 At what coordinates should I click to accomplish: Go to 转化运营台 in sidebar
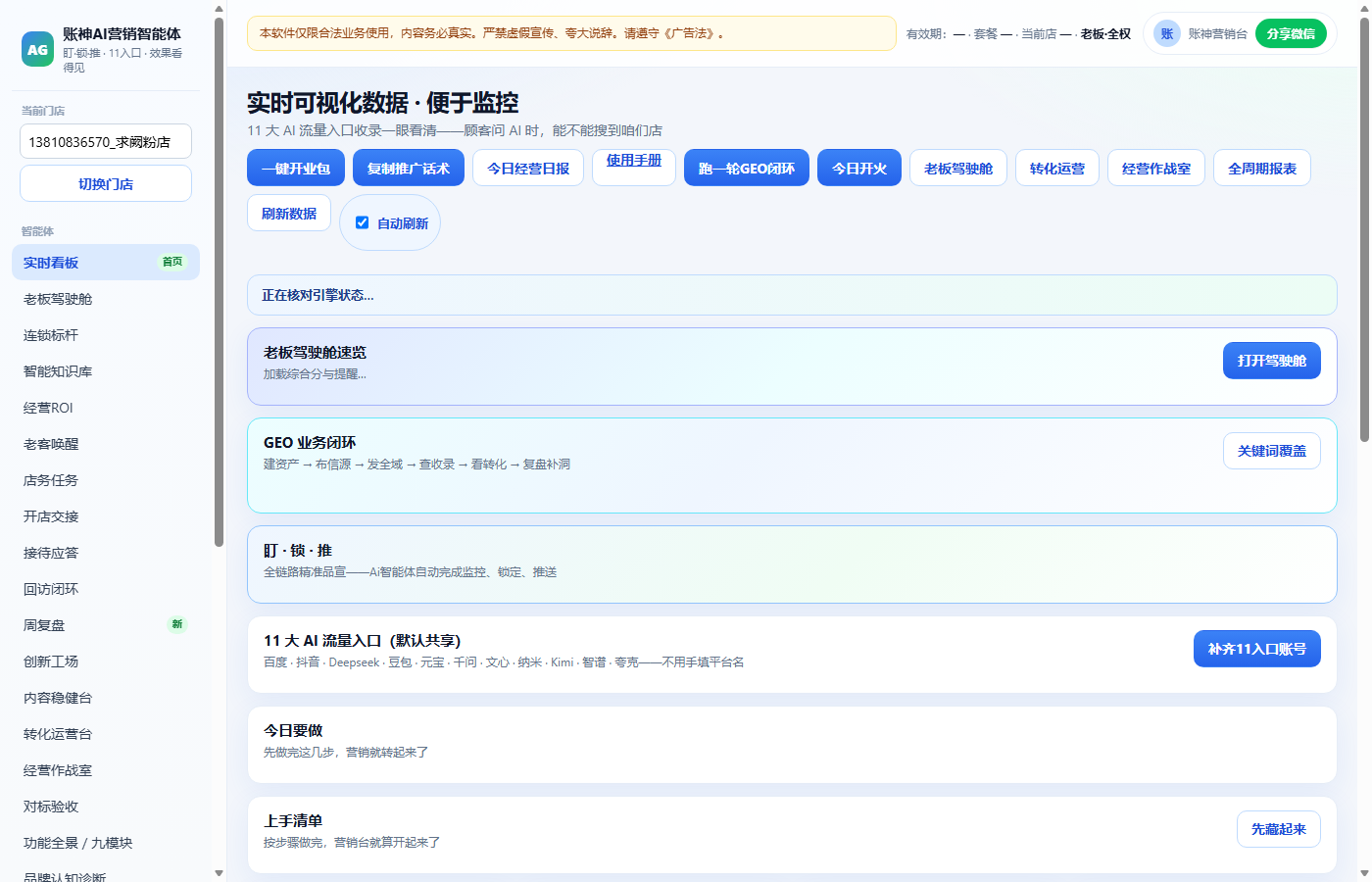pyautogui.click(x=106, y=733)
